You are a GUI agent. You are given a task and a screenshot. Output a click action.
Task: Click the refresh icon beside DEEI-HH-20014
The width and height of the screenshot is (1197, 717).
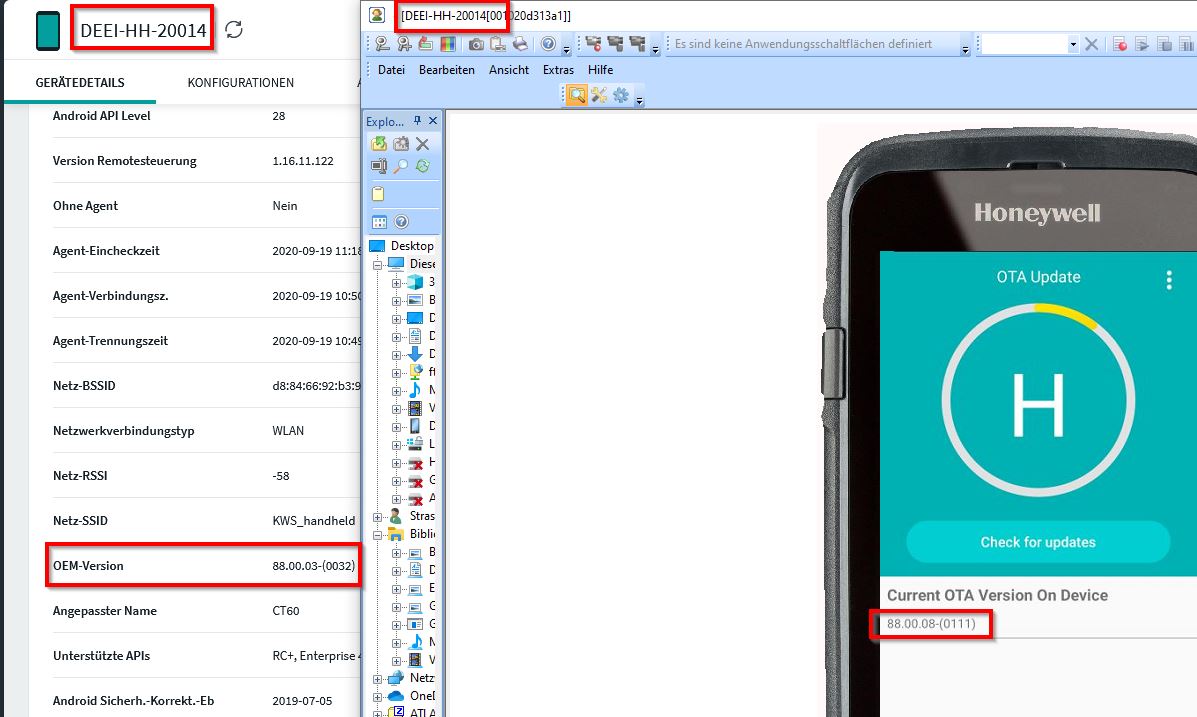coord(234,30)
